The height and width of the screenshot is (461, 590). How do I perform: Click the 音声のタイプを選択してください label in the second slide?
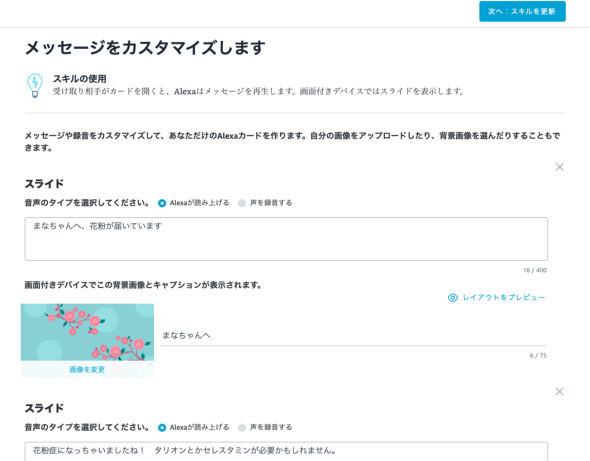click(87, 427)
